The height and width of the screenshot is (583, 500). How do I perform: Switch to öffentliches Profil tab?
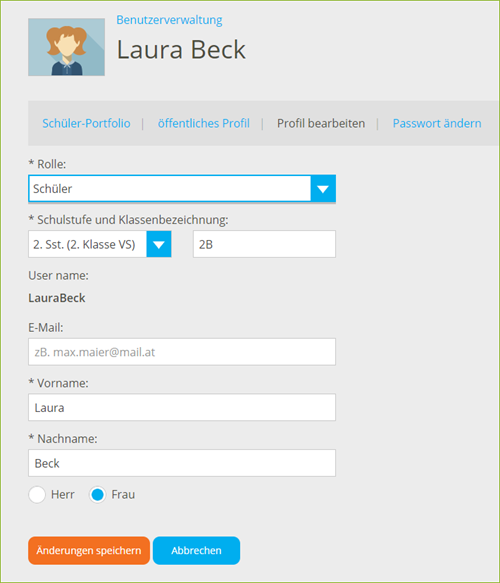click(204, 123)
